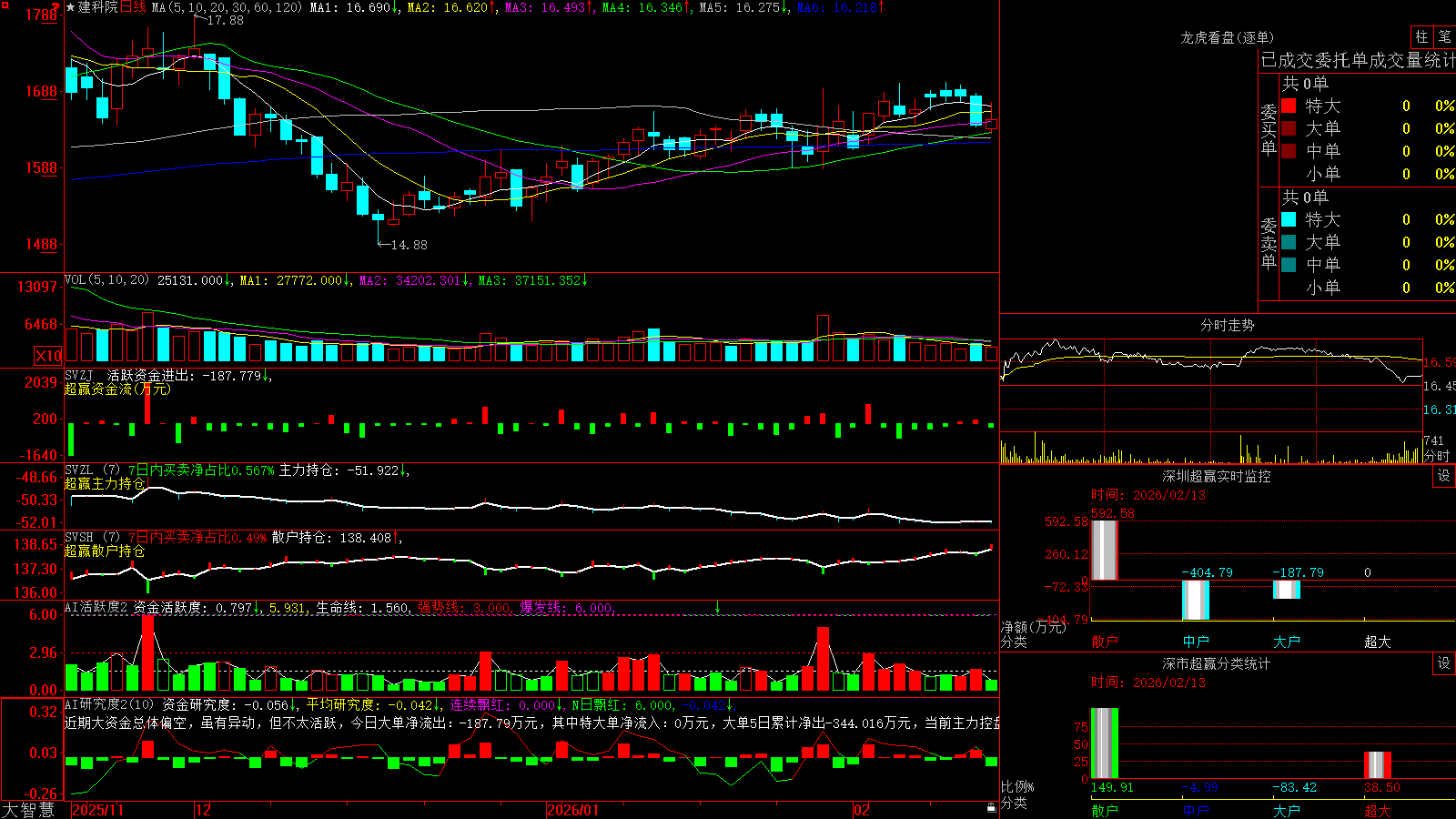Click the dark red 大单 buy-order swatch

pyautogui.click(x=1289, y=128)
